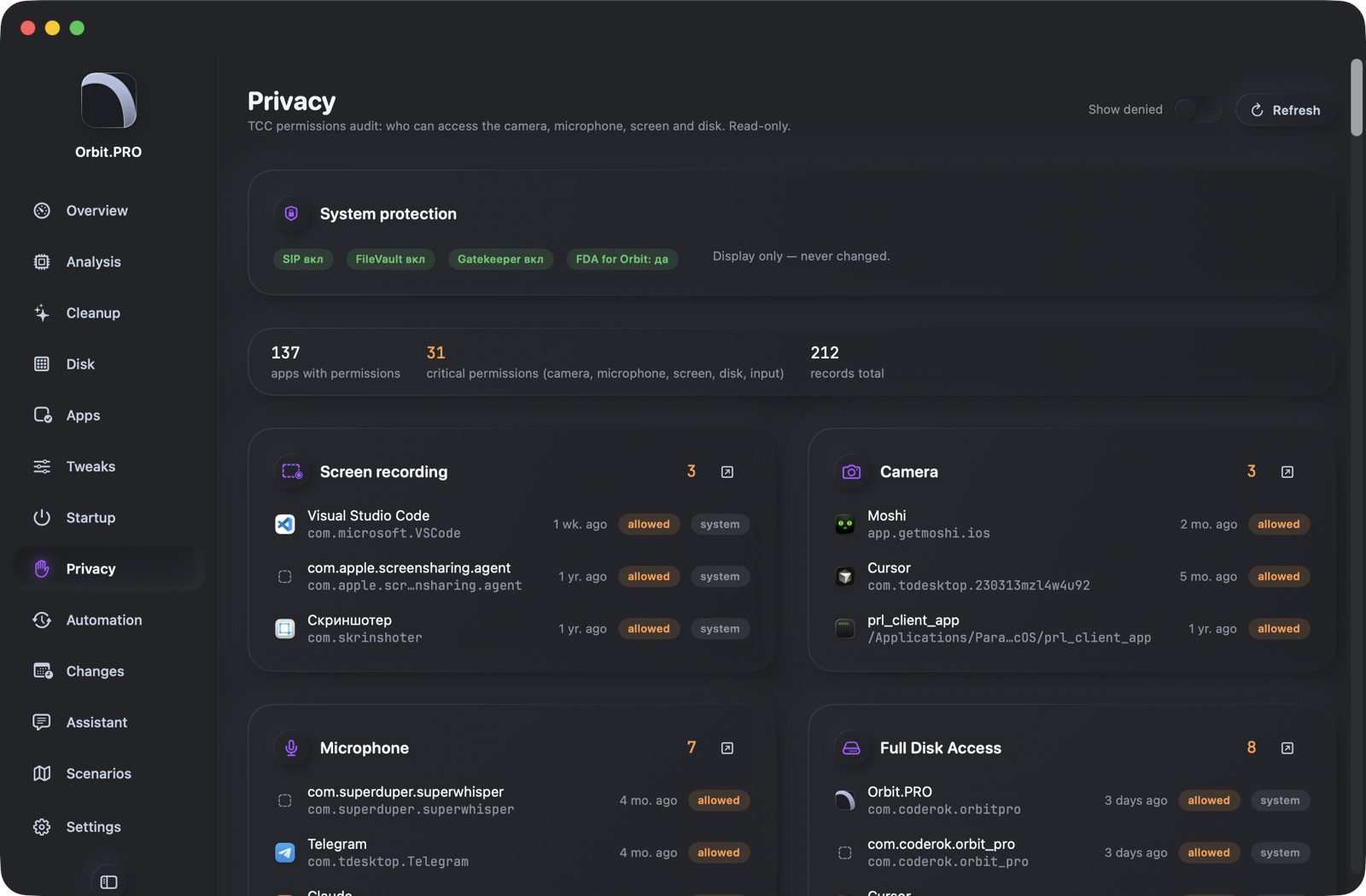Click the SIP вкл status badge

click(x=303, y=259)
